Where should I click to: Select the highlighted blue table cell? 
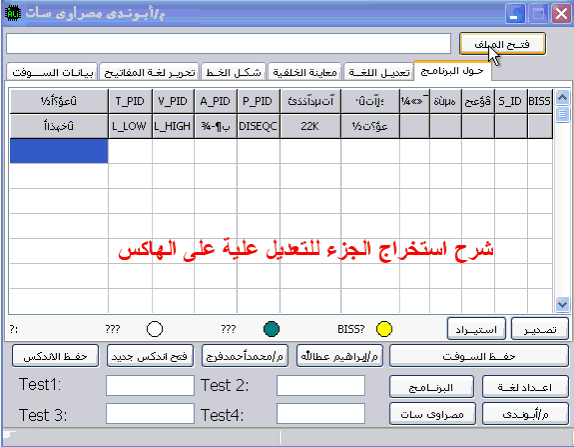coord(59,151)
